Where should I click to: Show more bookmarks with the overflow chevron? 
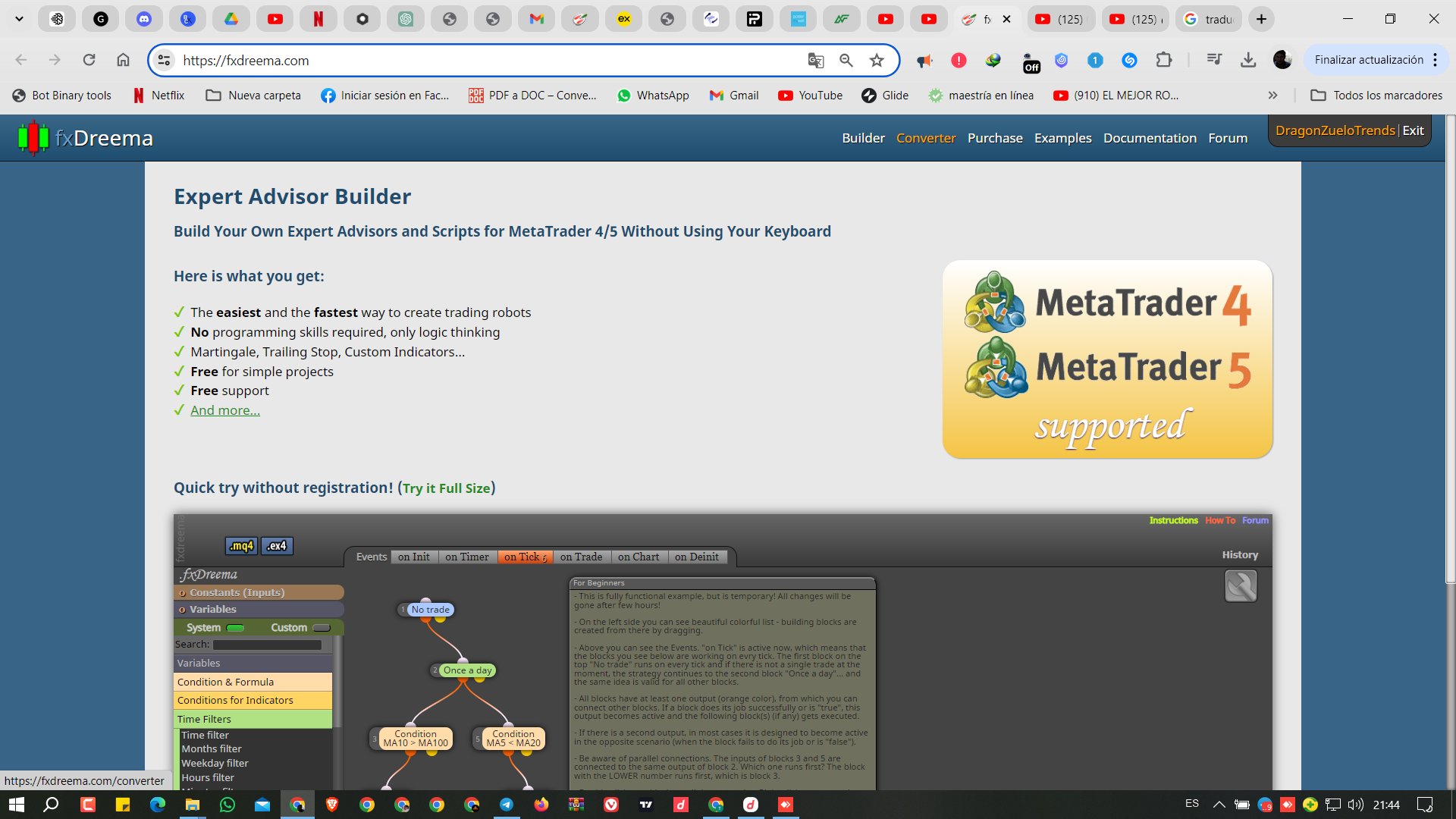(x=1272, y=96)
